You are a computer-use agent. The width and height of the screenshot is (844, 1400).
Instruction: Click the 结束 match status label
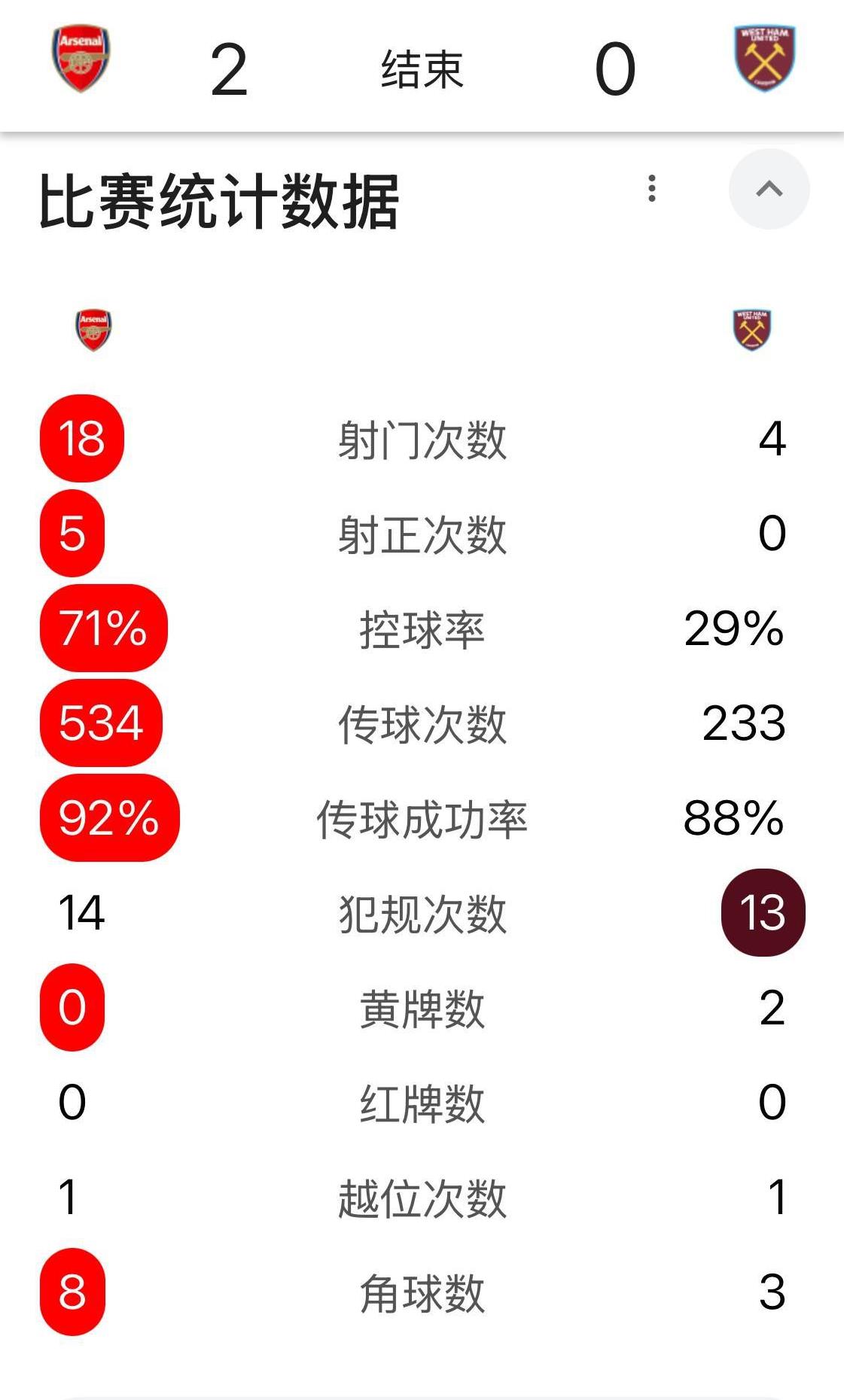[x=422, y=69]
